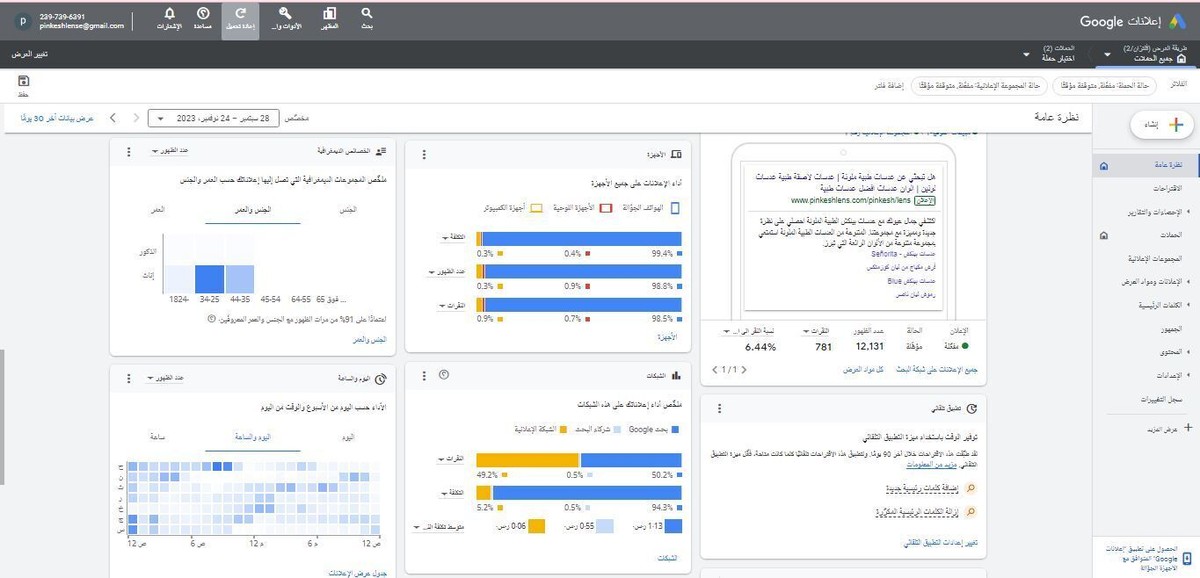Click the next-page arrow in ad preview pagination

[716, 370]
